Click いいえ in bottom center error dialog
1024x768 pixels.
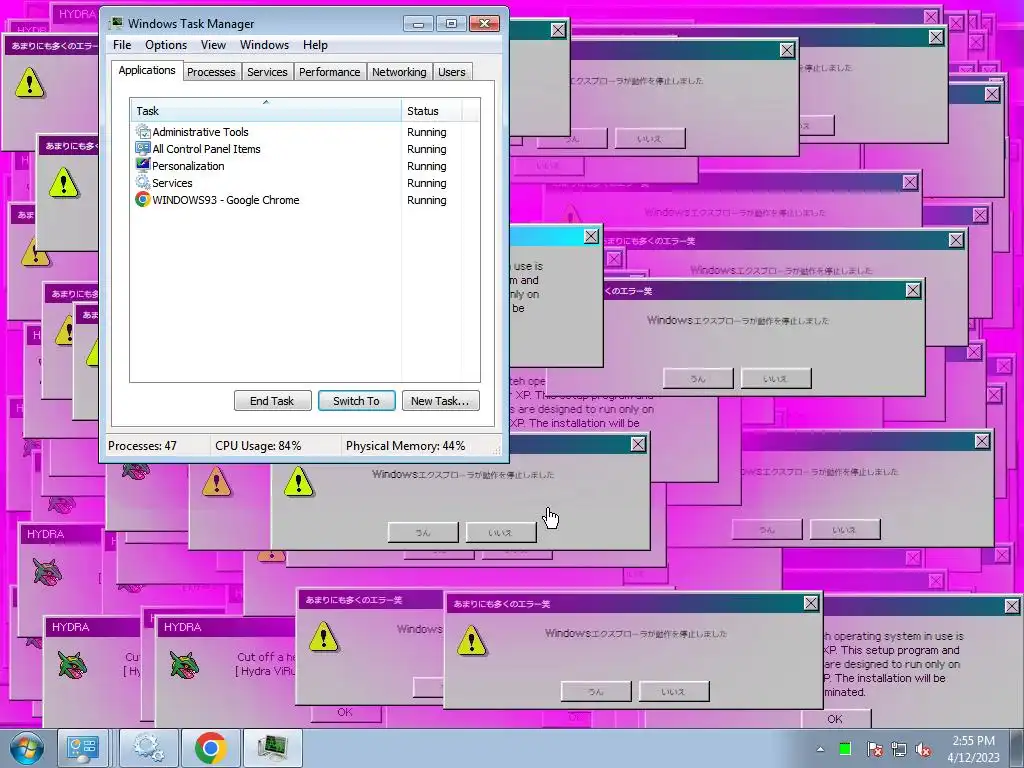(674, 692)
